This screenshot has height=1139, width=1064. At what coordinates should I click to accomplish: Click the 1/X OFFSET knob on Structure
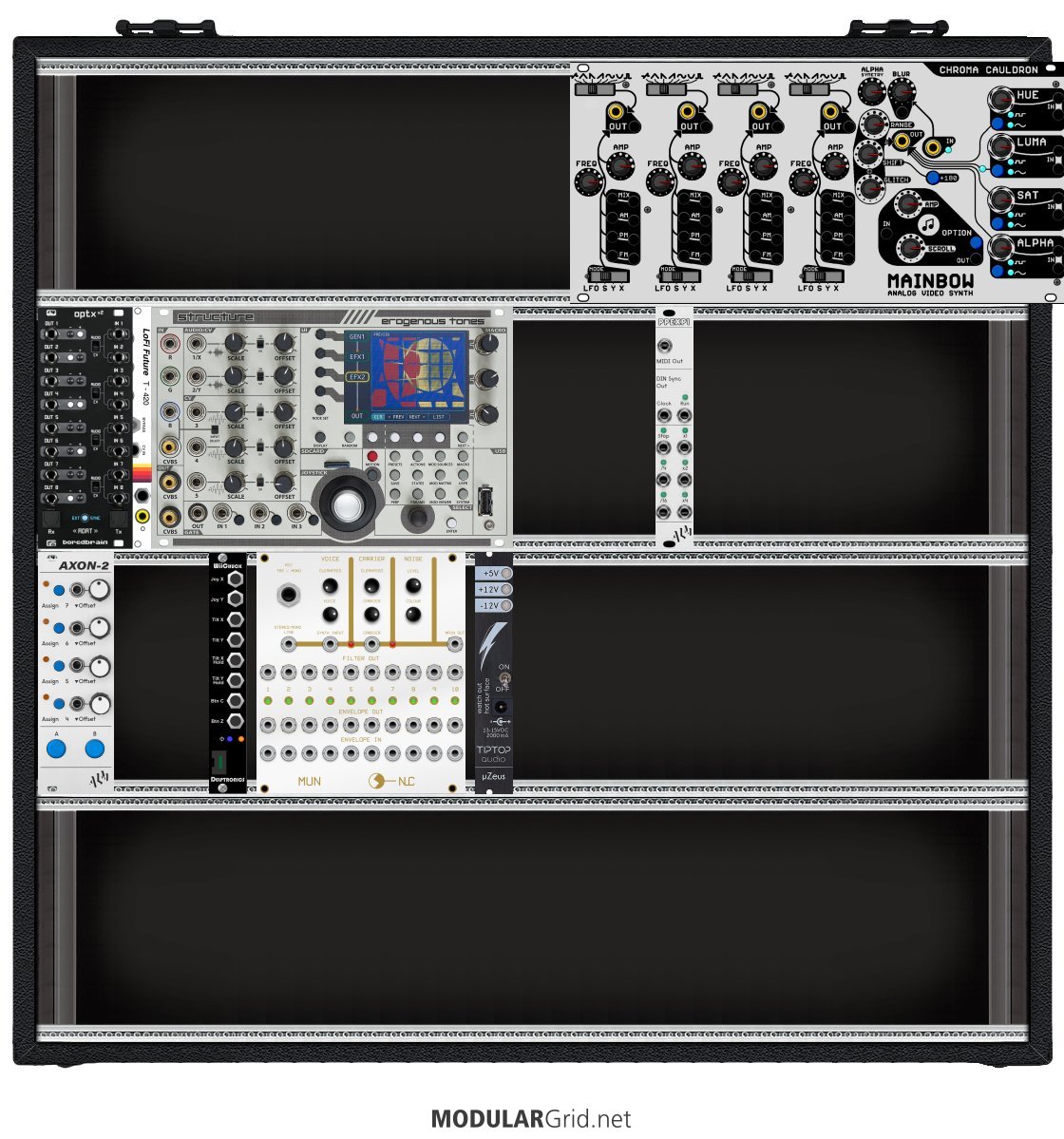pos(284,342)
